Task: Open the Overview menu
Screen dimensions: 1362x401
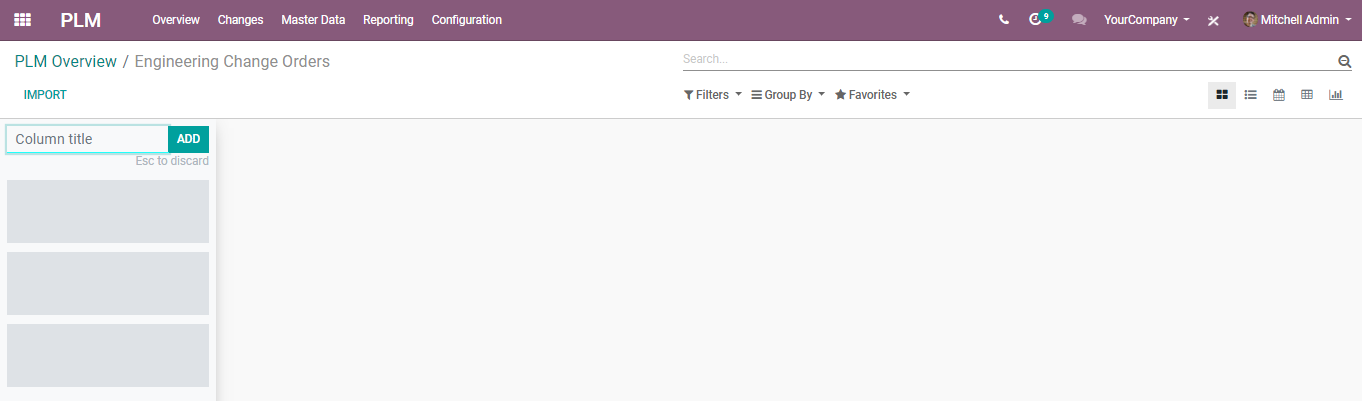Action: (x=176, y=20)
